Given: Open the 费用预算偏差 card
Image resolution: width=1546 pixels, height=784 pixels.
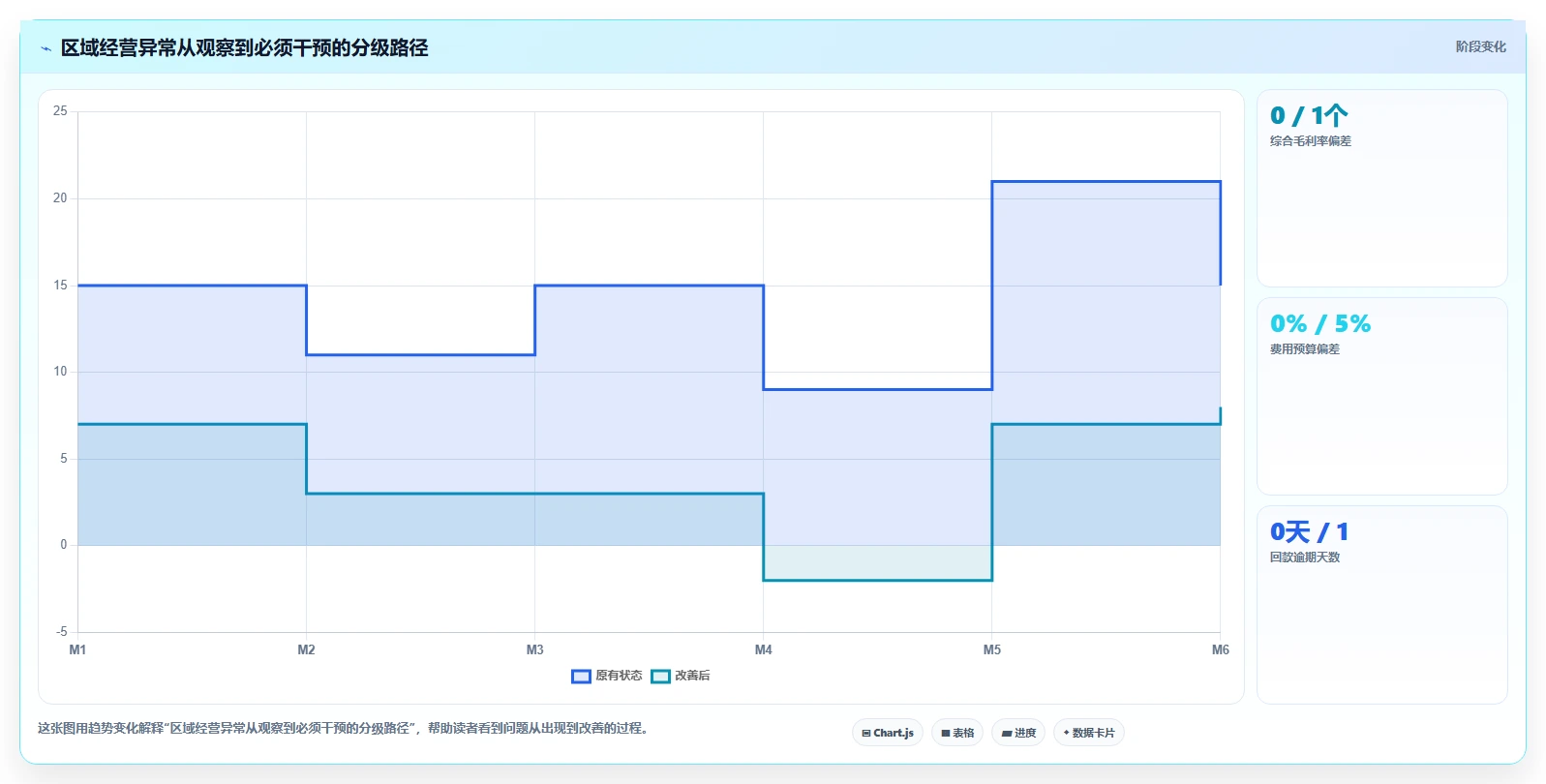Looking at the screenshot, I should [x=1381, y=397].
